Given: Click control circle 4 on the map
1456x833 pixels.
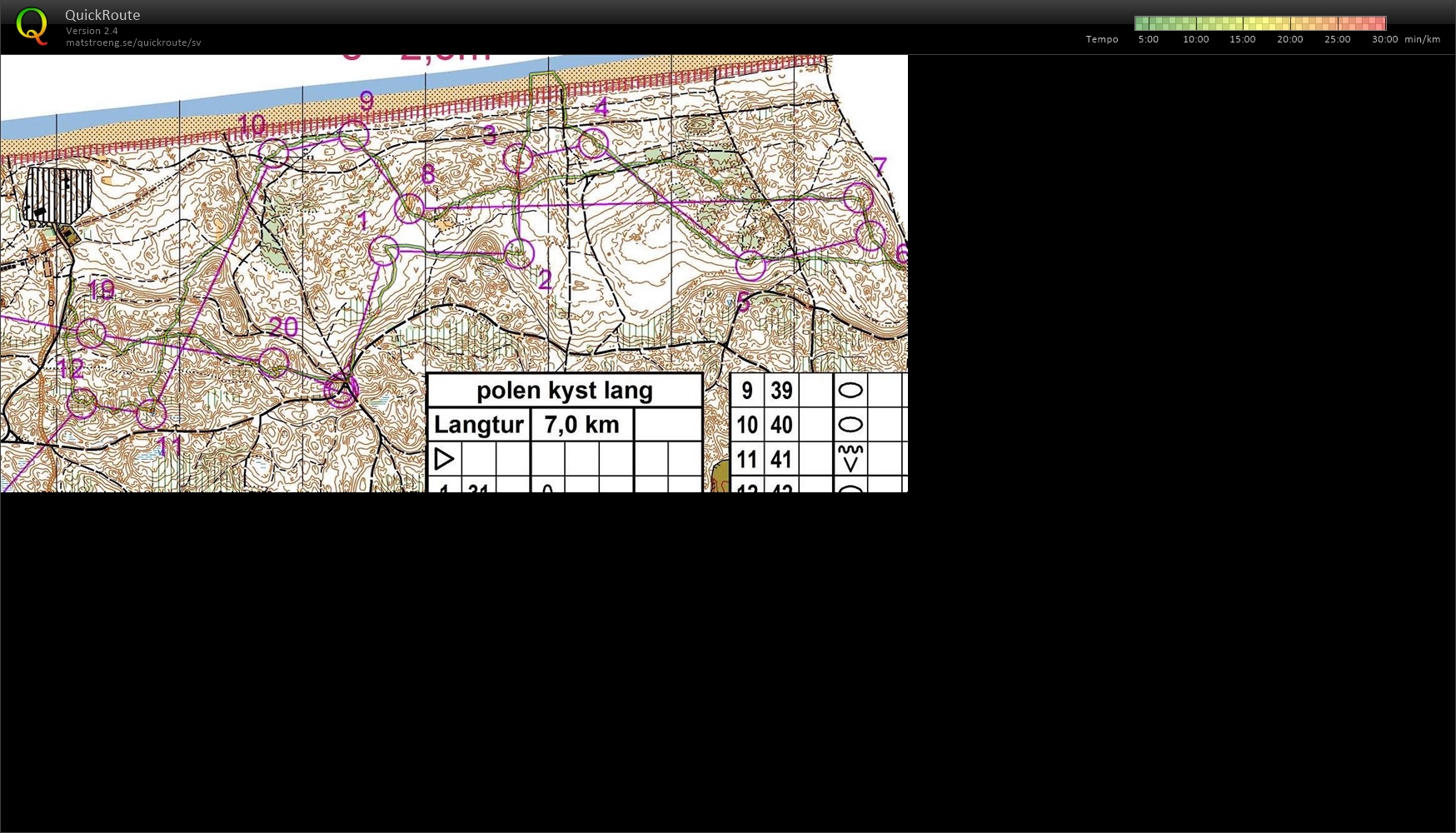Looking at the screenshot, I should point(593,143).
